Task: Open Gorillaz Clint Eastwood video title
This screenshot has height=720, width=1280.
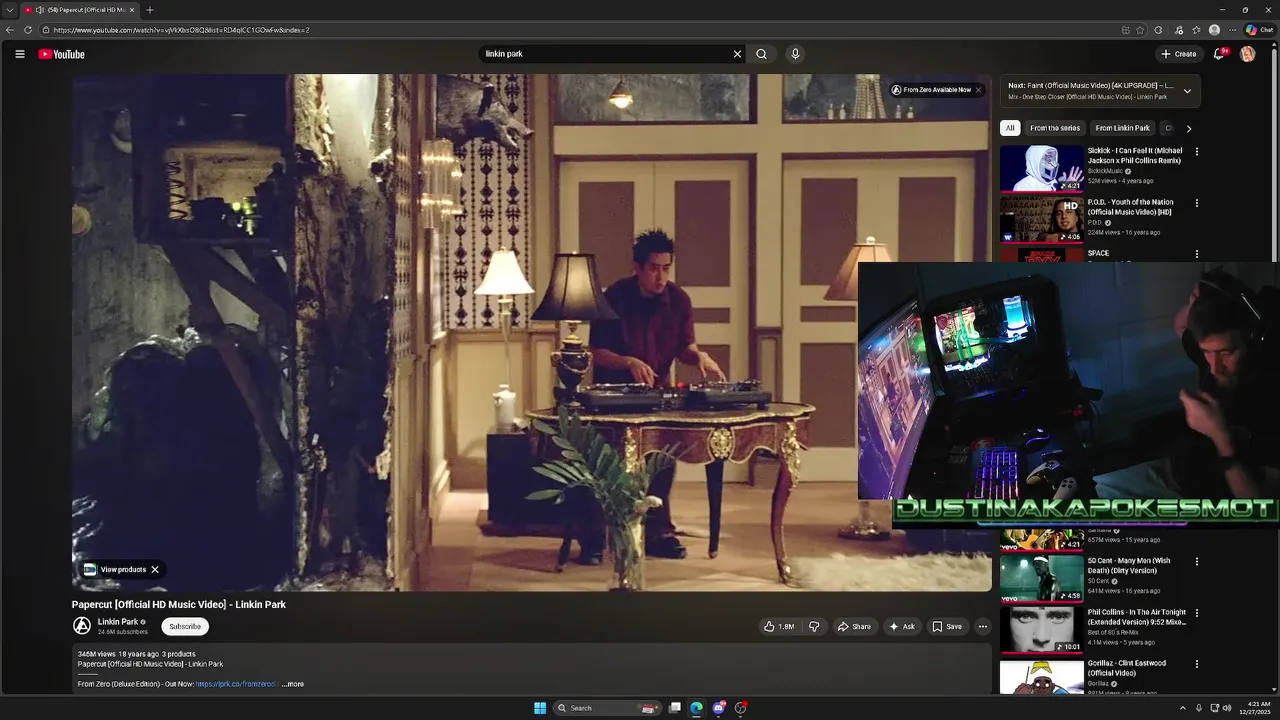Action: click(1127, 668)
